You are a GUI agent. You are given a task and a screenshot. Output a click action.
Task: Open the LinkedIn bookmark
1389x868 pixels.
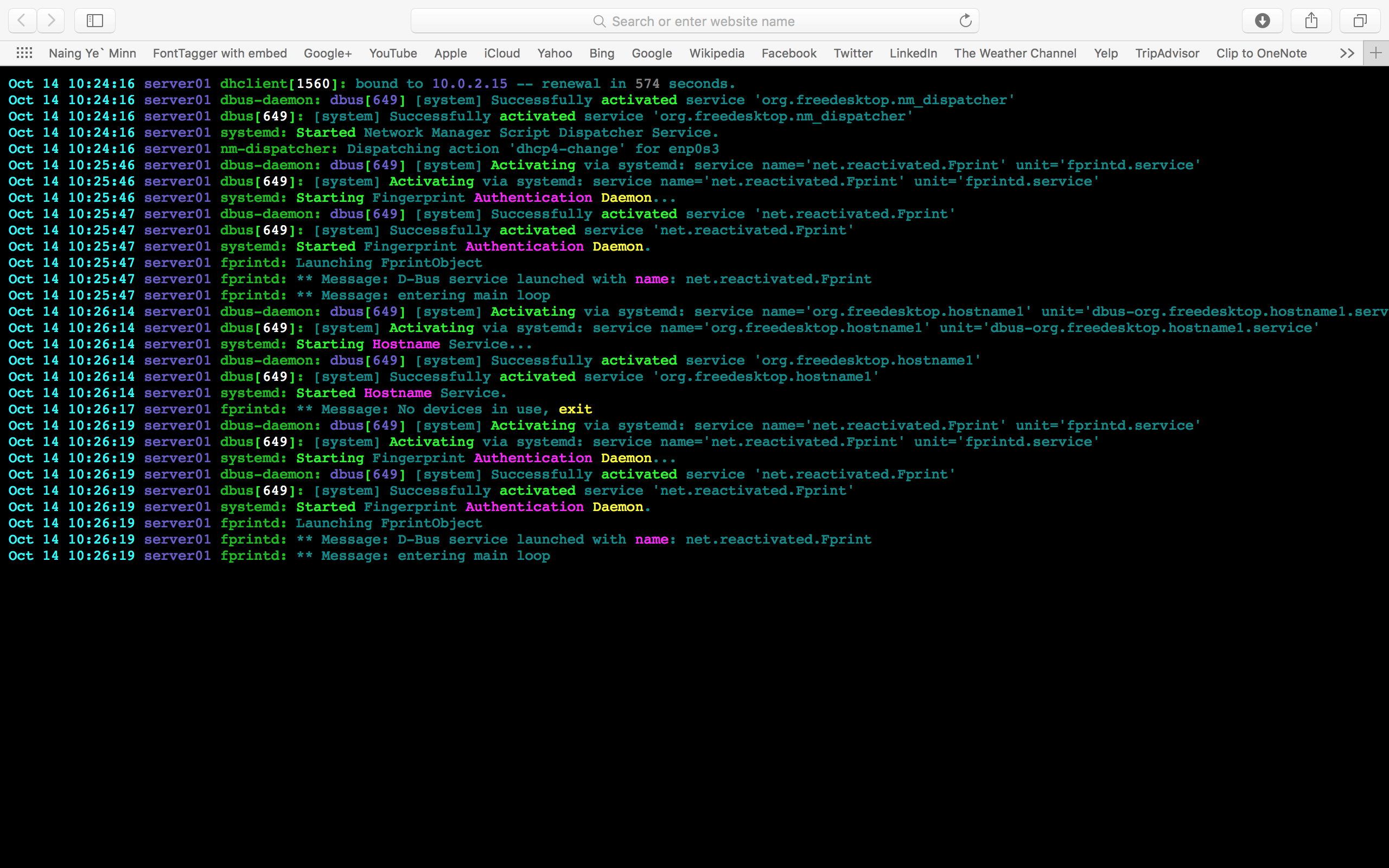[x=913, y=53]
